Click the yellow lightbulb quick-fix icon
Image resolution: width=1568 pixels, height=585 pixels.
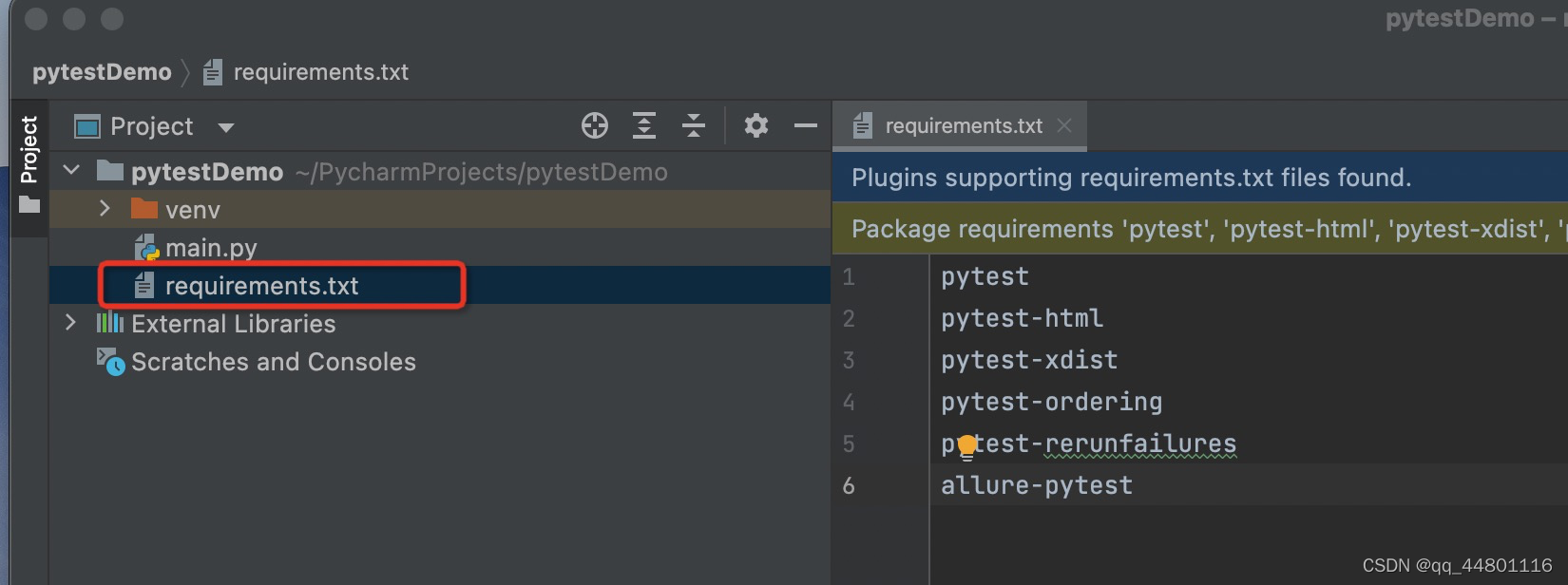coord(966,445)
